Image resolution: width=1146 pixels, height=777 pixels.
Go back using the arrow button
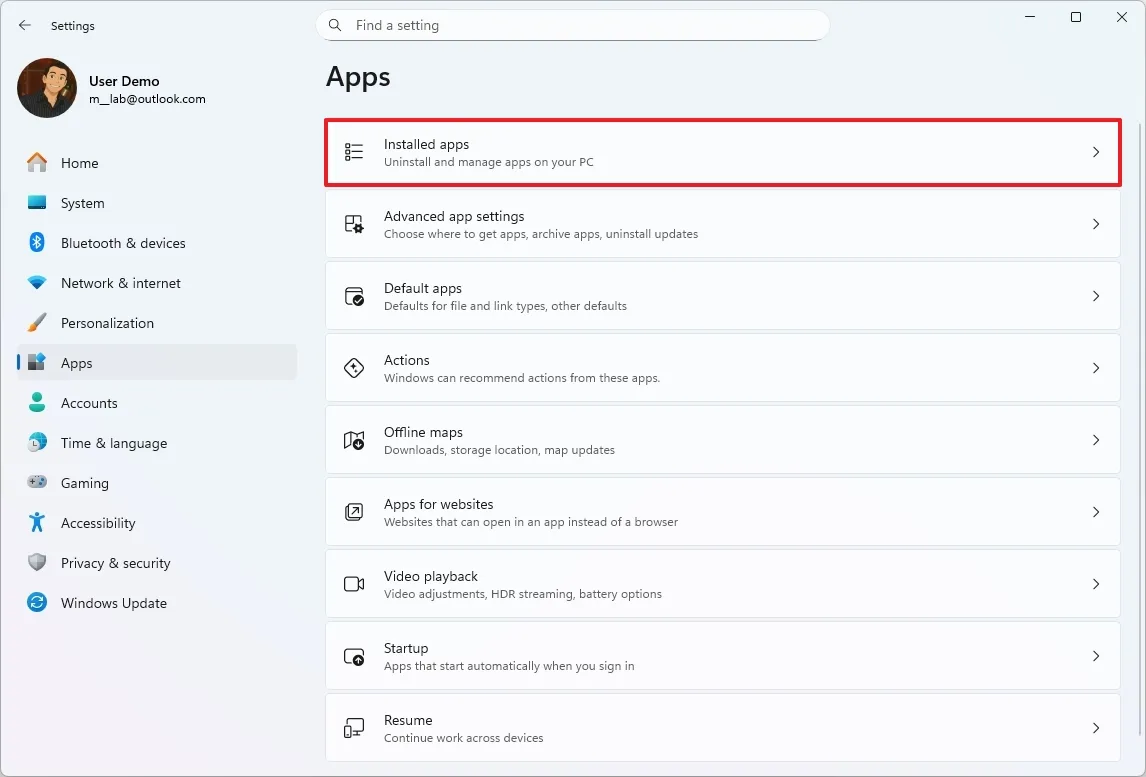point(24,25)
